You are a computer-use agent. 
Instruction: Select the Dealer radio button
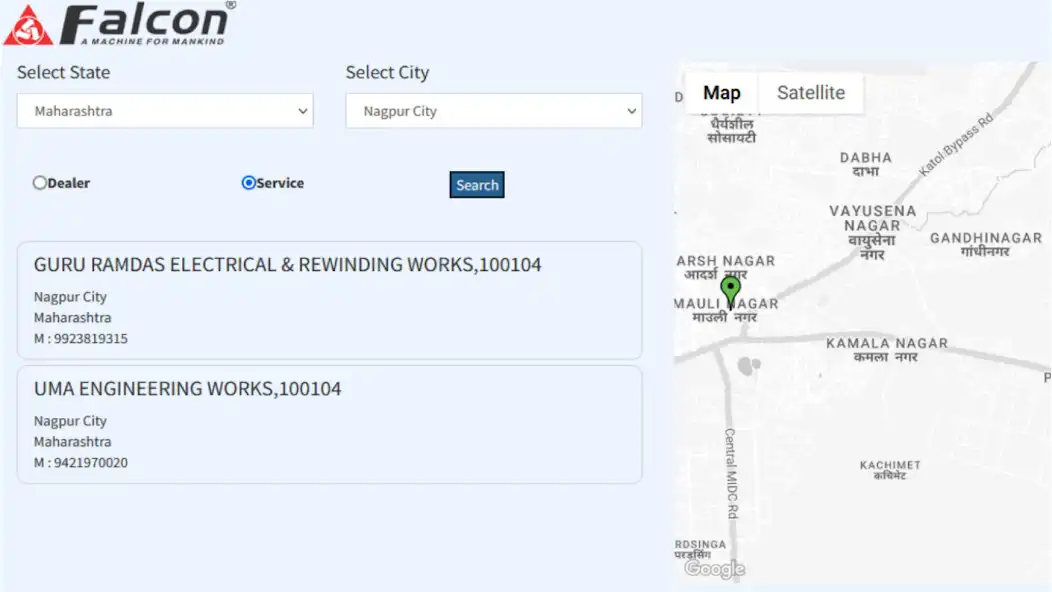coord(40,183)
